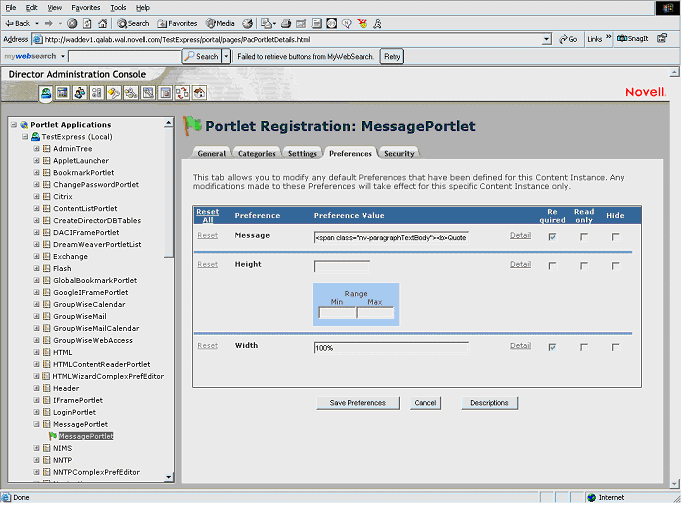The image size is (681, 505).
Task: Click the browser toolbar Search magnifier icon
Action: (119, 23)
